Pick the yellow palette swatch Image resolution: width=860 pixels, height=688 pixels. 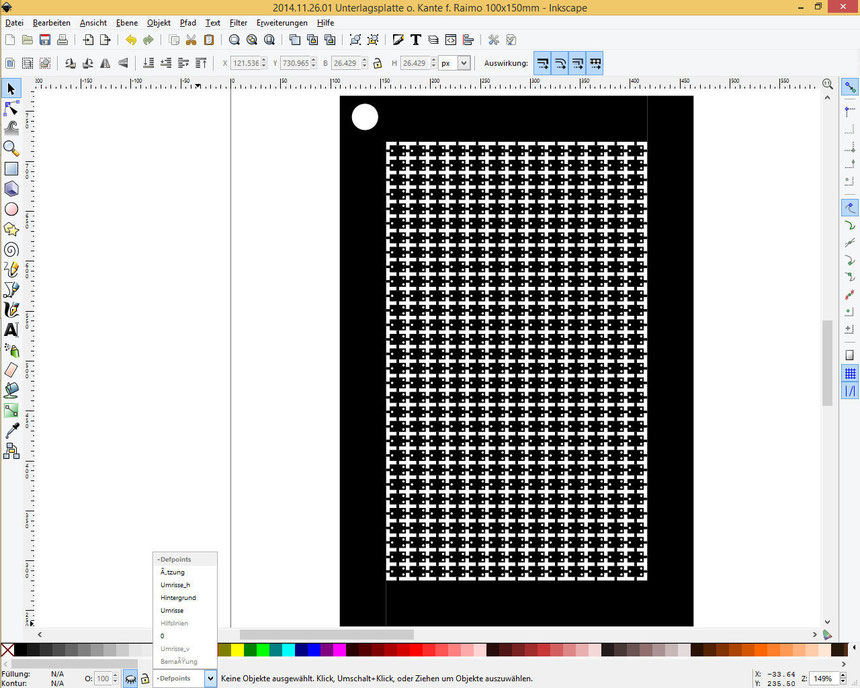(237, 650)
